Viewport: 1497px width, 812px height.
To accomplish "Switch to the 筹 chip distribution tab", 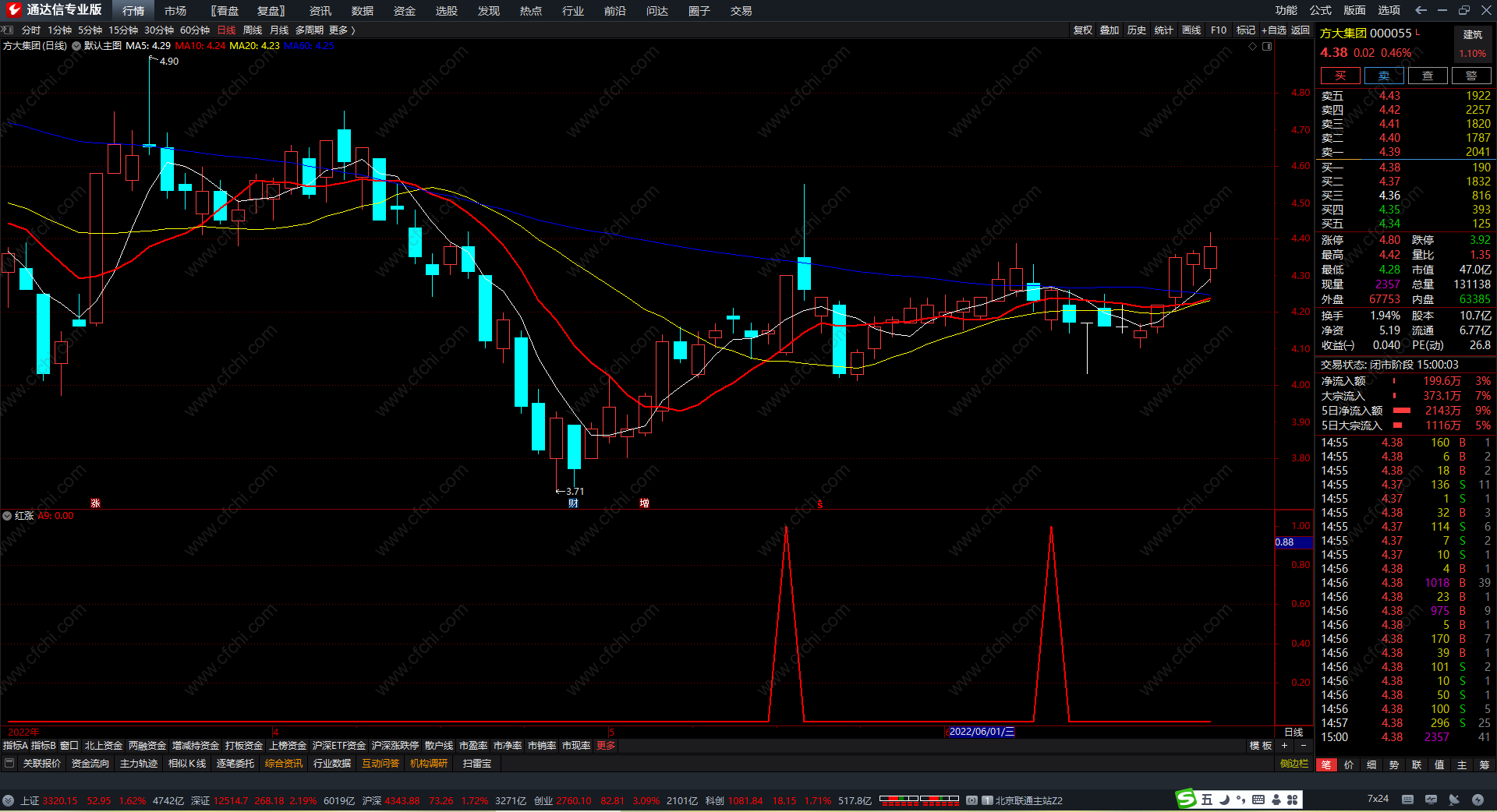I will click(1485, 764).
